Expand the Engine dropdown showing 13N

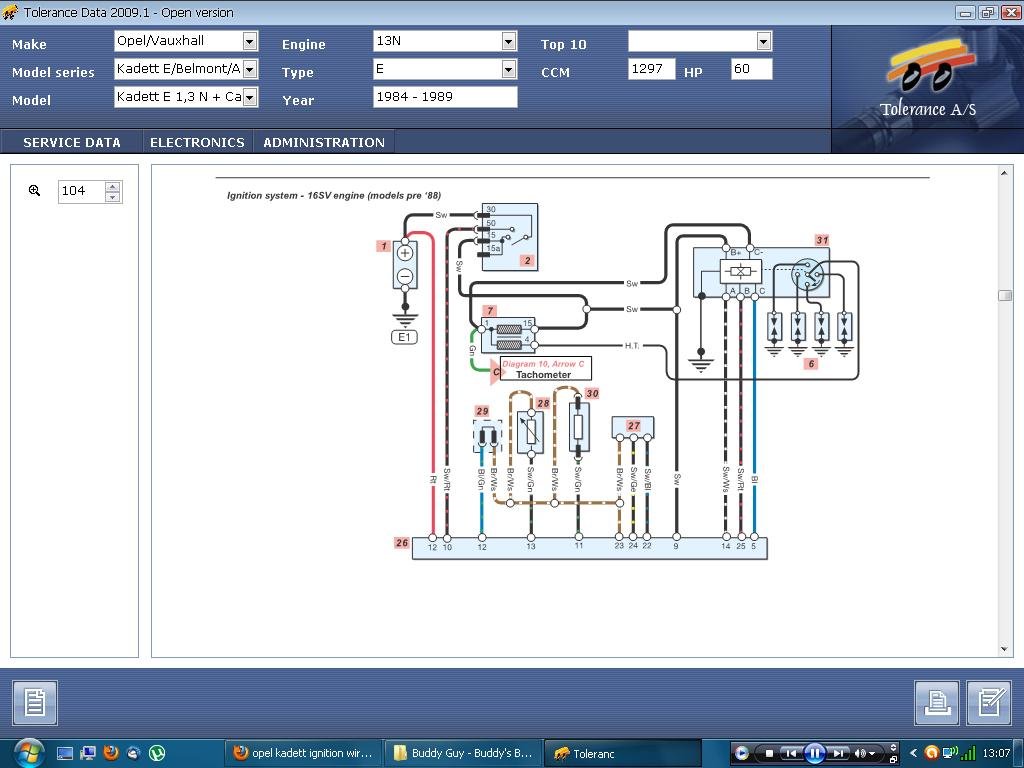click(x=509, y=41)
